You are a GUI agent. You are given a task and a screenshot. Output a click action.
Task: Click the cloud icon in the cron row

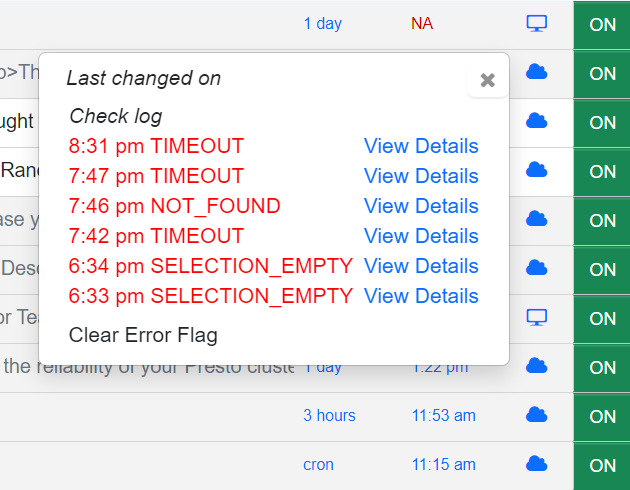[537, 464]
